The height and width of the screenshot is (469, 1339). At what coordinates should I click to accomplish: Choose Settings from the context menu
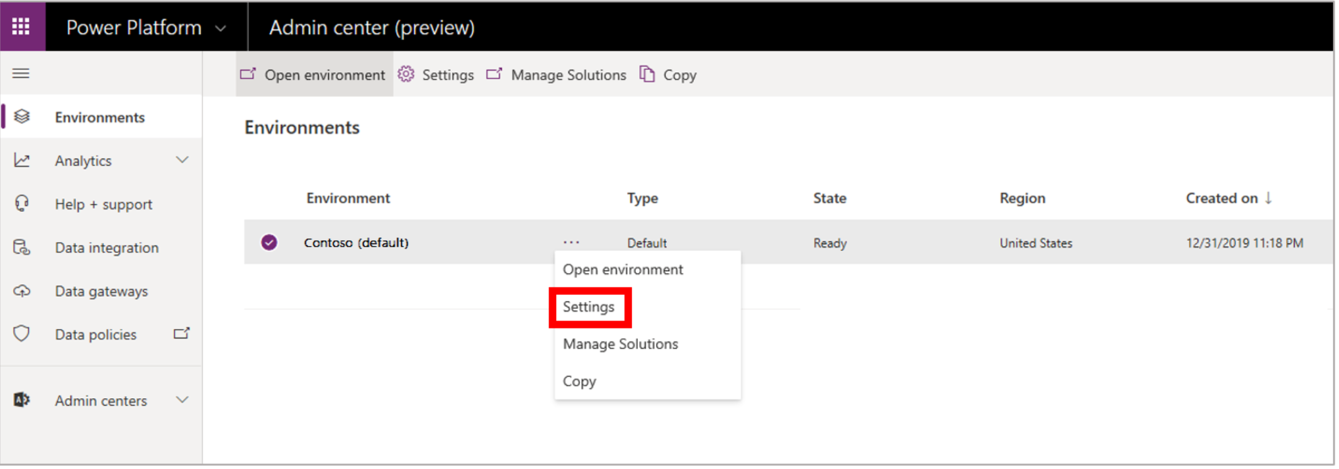[589, 307]
